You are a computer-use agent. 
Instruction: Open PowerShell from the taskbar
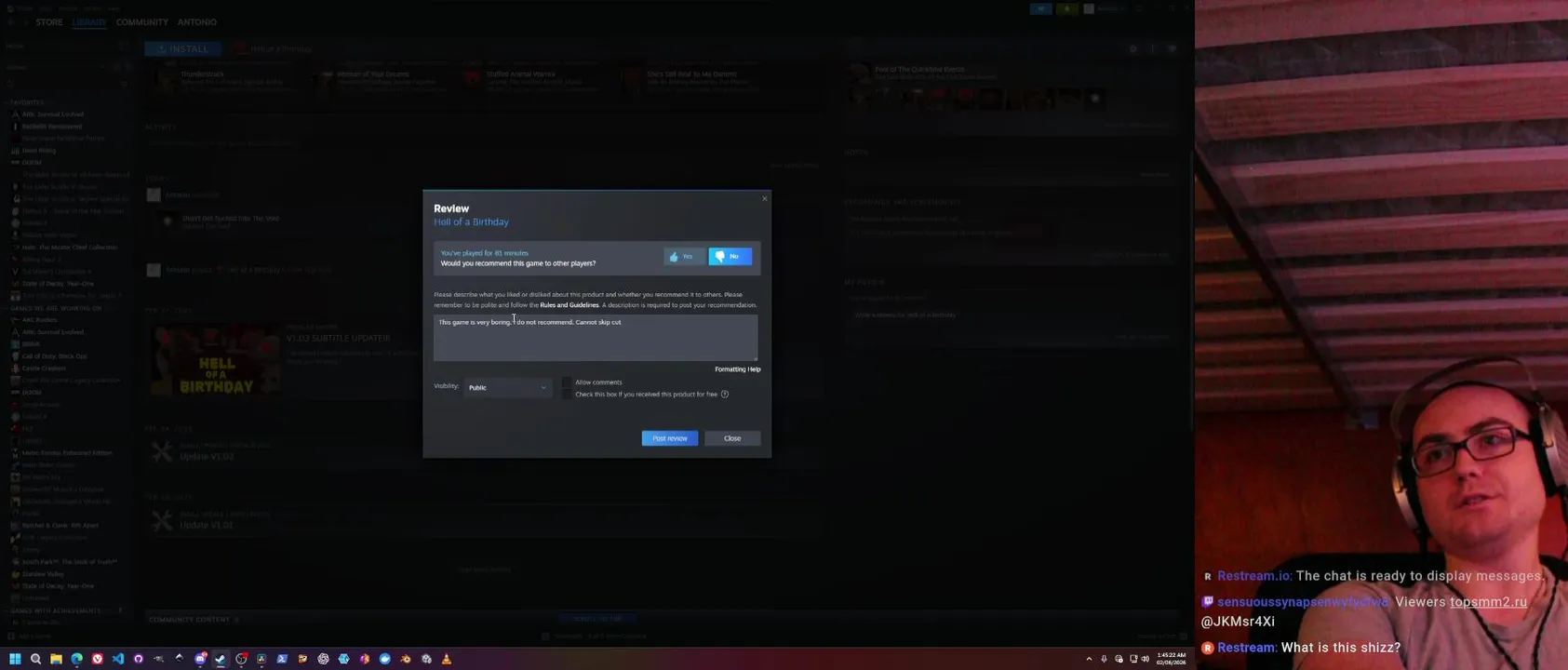282,659
